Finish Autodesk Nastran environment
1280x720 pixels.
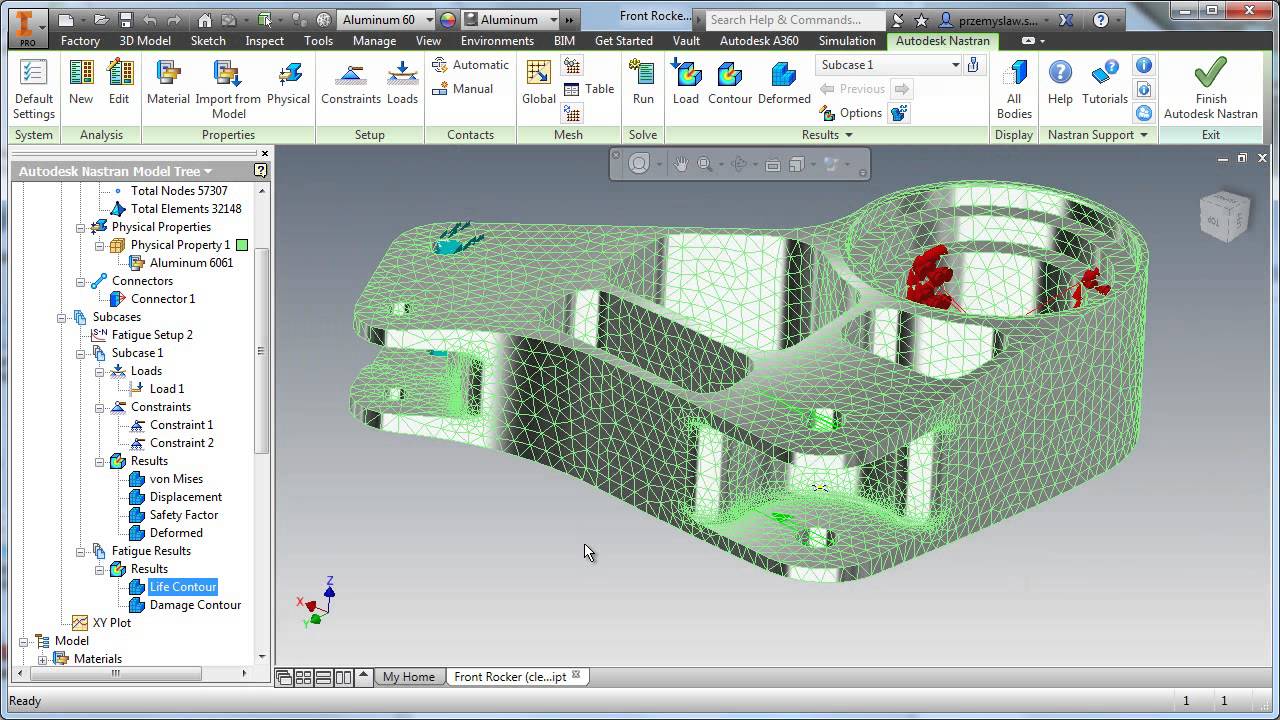1211,88
